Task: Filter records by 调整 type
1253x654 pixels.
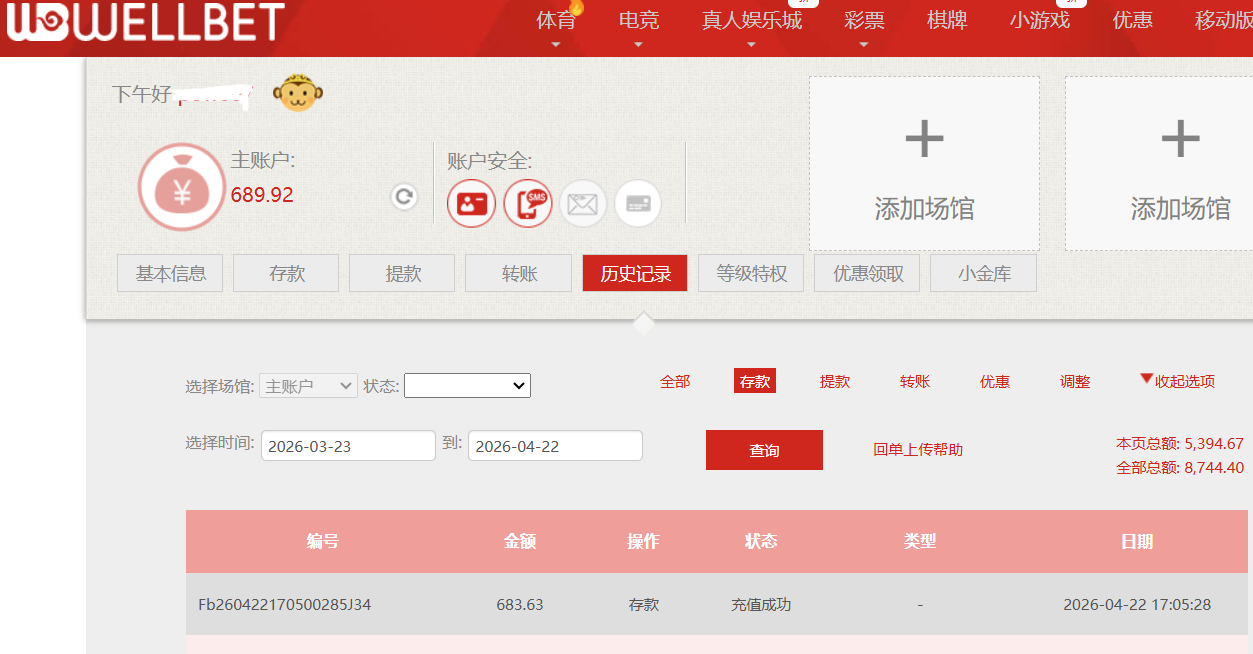Action: pyautogui.click(x=1075, y=381)
